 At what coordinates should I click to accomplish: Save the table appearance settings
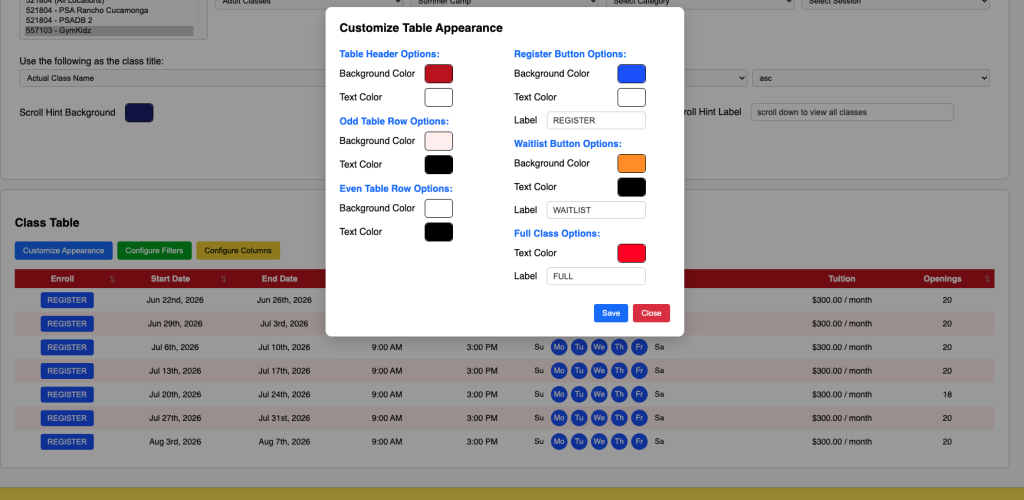[x=610, y=313]
